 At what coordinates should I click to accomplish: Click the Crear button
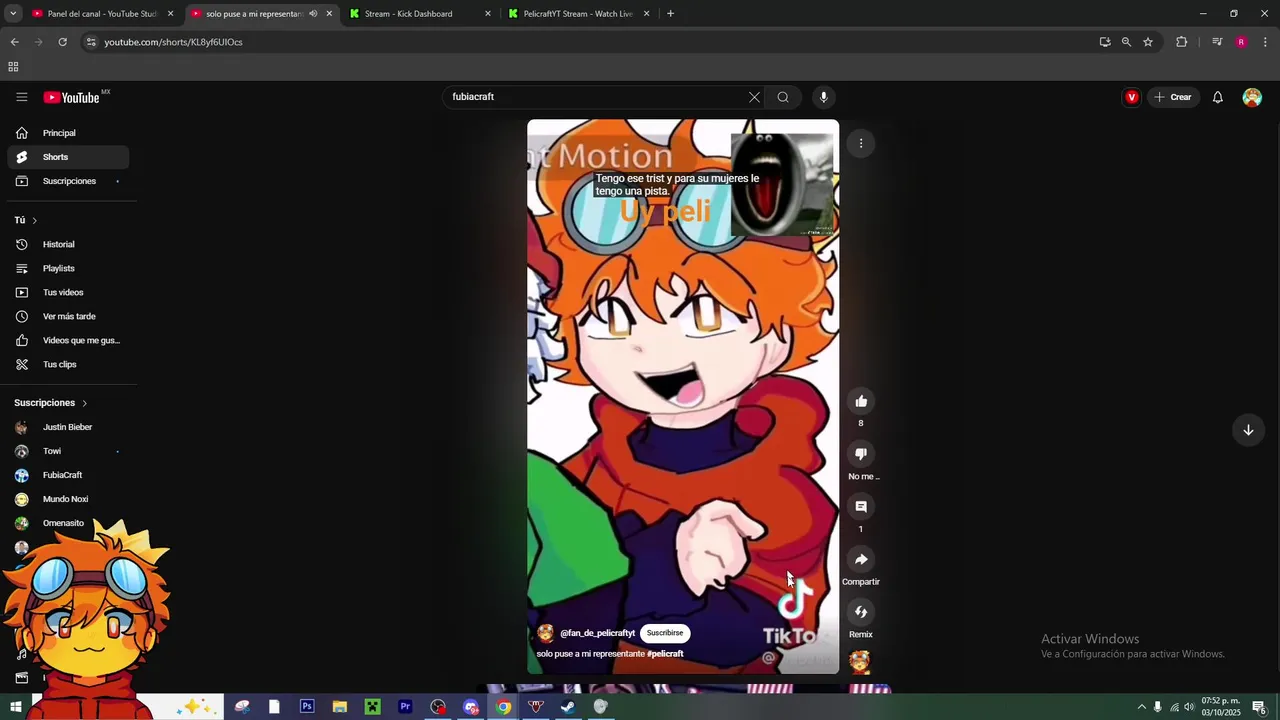point(1172,97)
